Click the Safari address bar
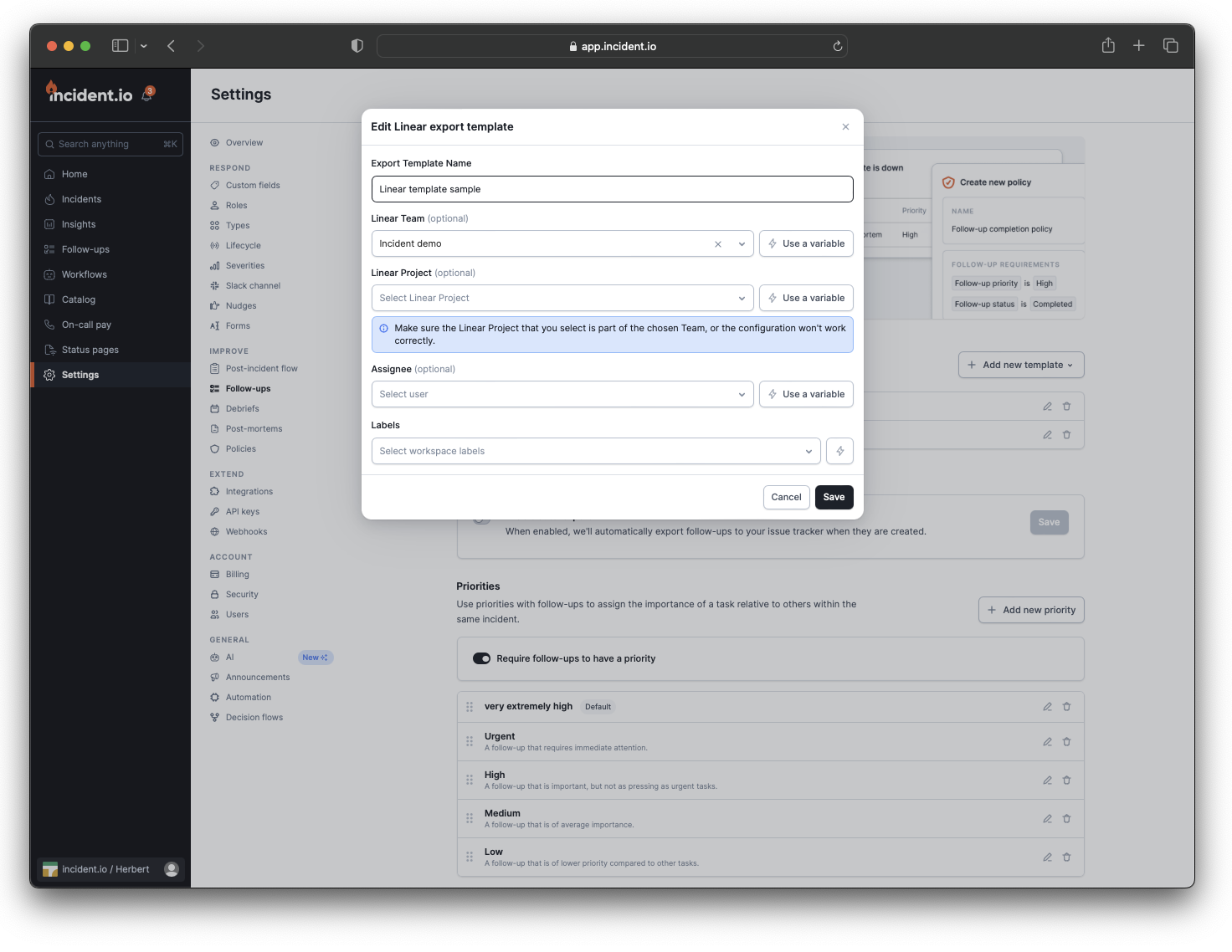This screenshot has width=1232, height=952. click(612, 47)
